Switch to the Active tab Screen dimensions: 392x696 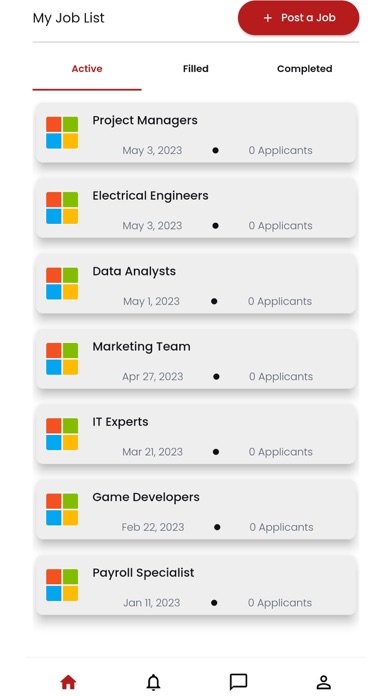point(87,69)
